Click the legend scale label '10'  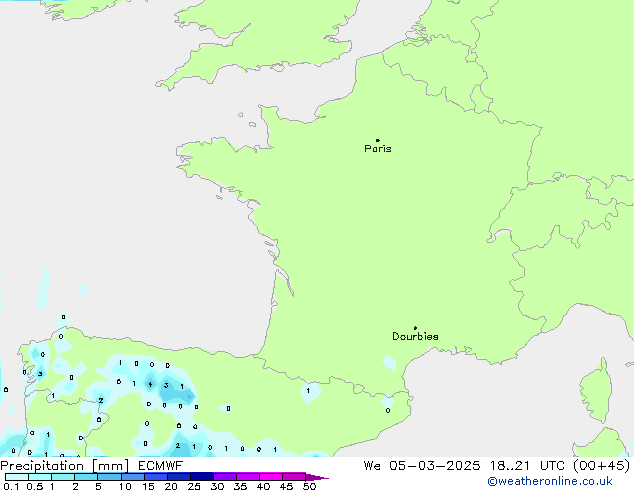125,486
